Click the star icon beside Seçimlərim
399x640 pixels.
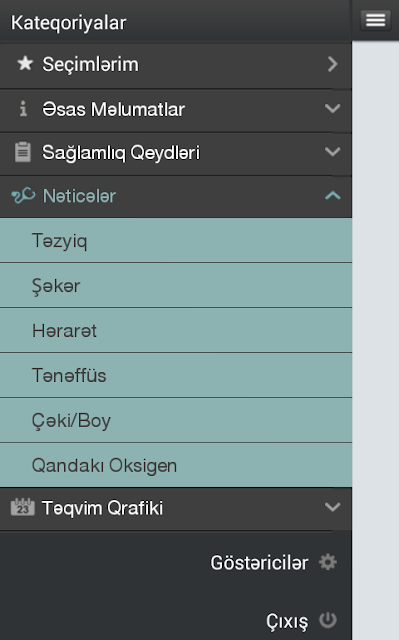point(25,64)
